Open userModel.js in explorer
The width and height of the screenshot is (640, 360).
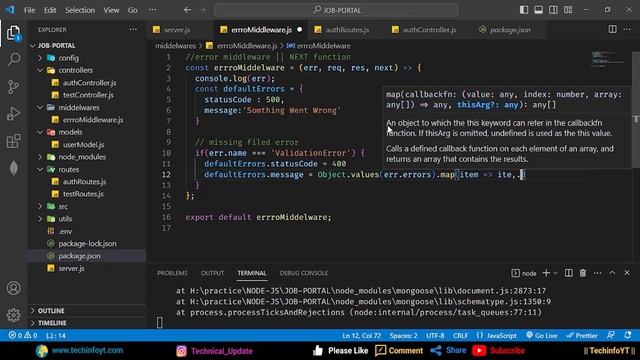87,144
